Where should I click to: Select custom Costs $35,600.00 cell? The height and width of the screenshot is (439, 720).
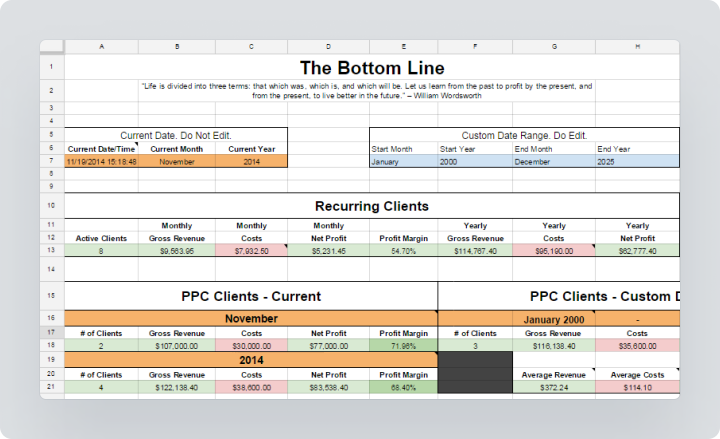coord(637,346)
